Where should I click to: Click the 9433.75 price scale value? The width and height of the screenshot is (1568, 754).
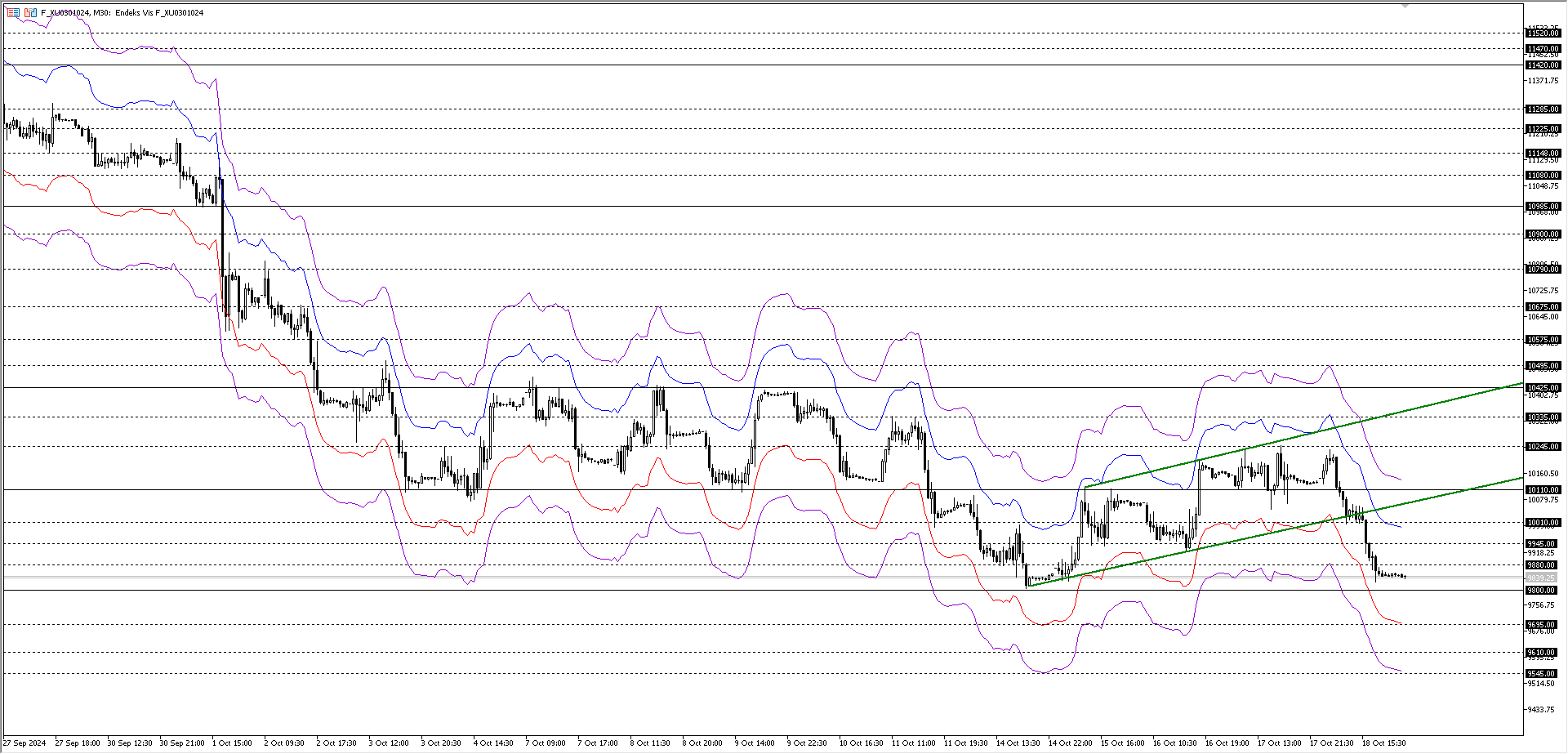coord(1542,710)
